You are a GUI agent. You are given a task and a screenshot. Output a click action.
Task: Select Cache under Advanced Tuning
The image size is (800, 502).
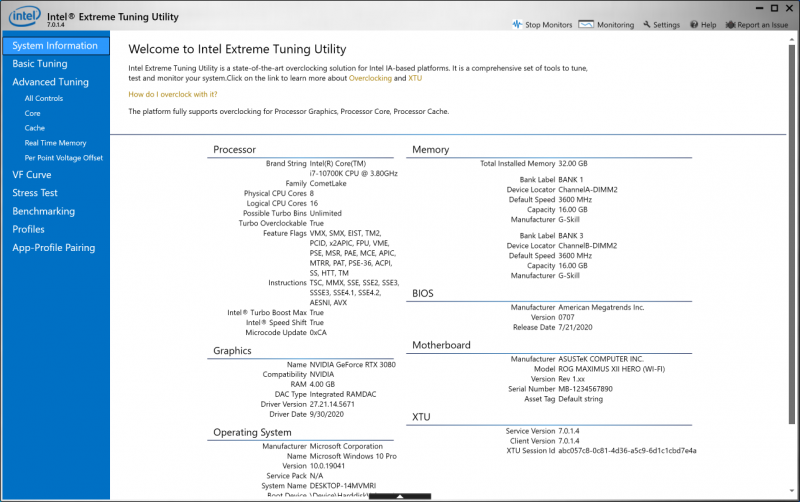pyautogui.click(x=35, y=128)
